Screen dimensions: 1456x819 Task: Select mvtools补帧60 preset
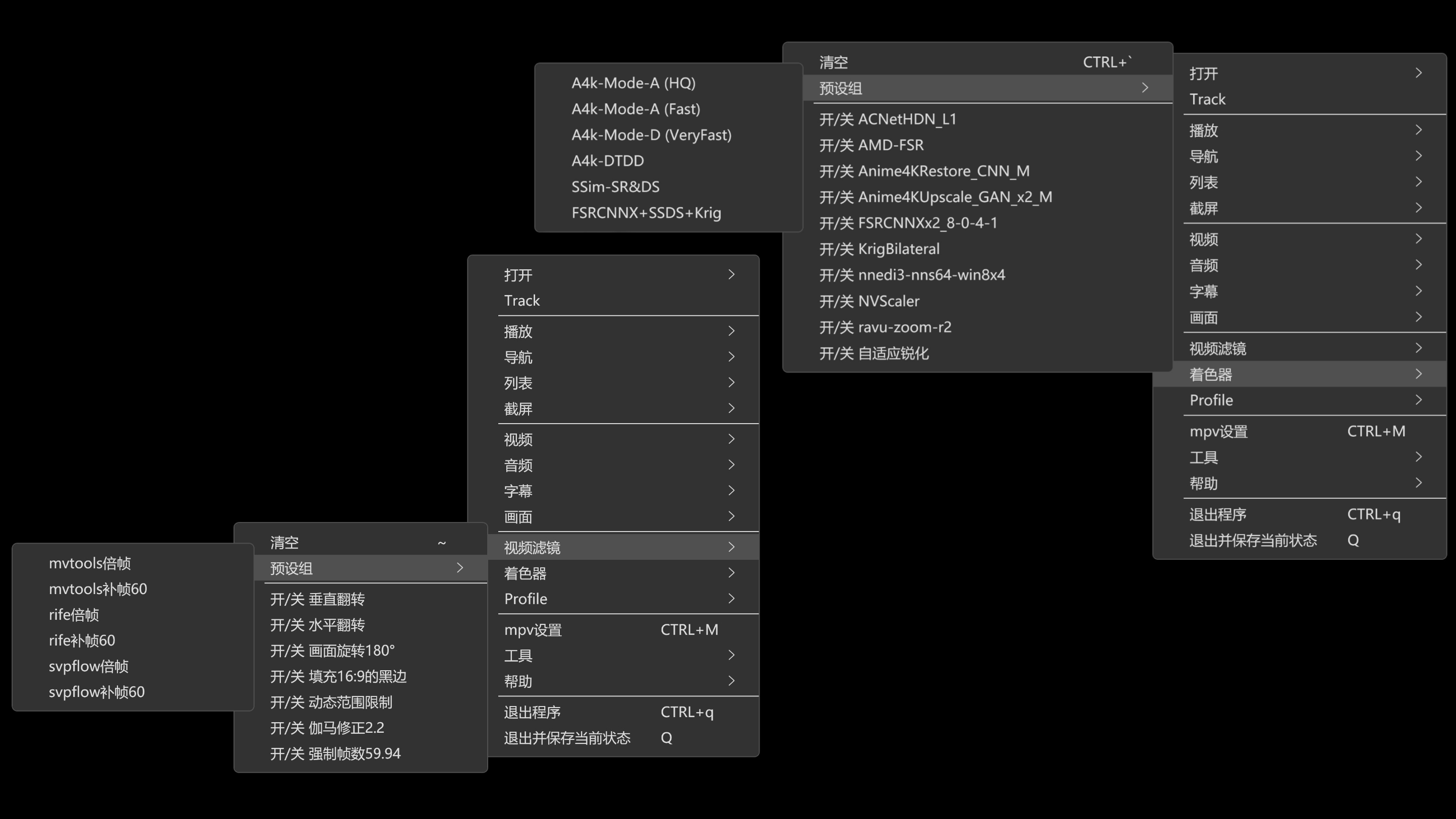point(98,589)
